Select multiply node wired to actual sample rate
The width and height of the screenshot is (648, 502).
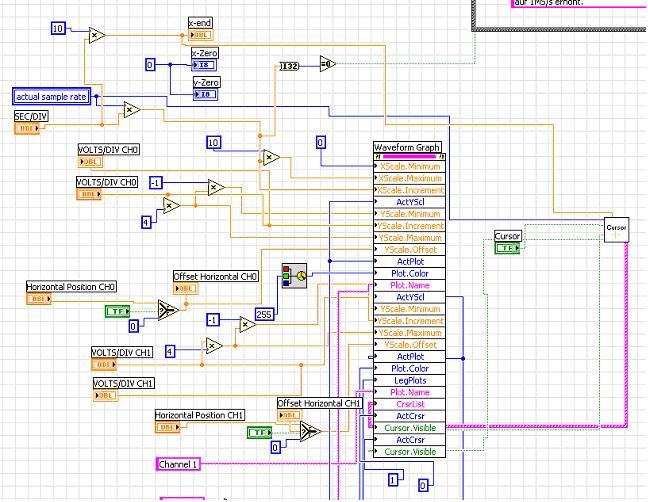[x=132, y=110]
